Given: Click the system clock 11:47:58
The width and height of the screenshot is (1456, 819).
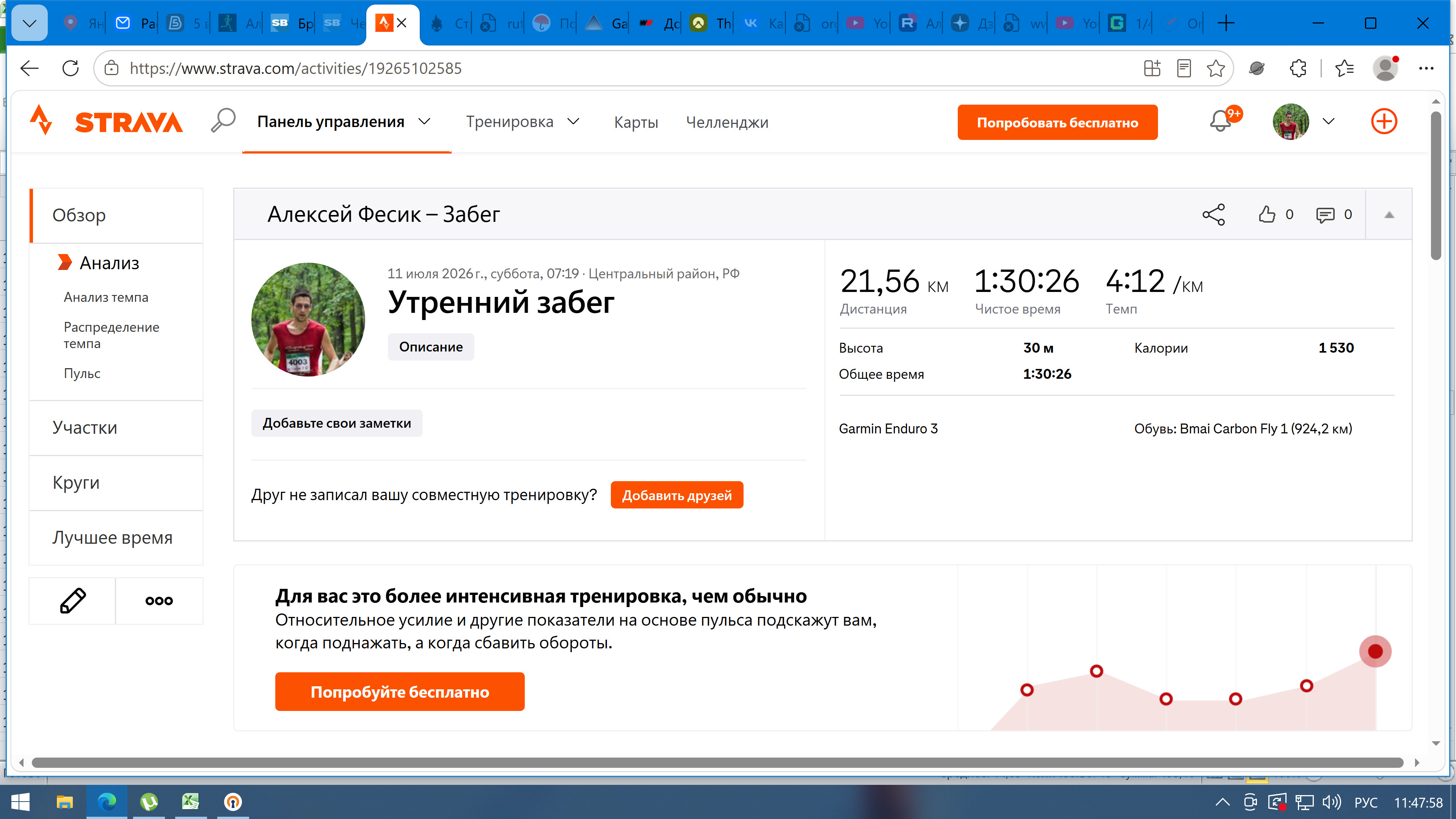Looking at the screenshot, I should [x=1418, y=803].
